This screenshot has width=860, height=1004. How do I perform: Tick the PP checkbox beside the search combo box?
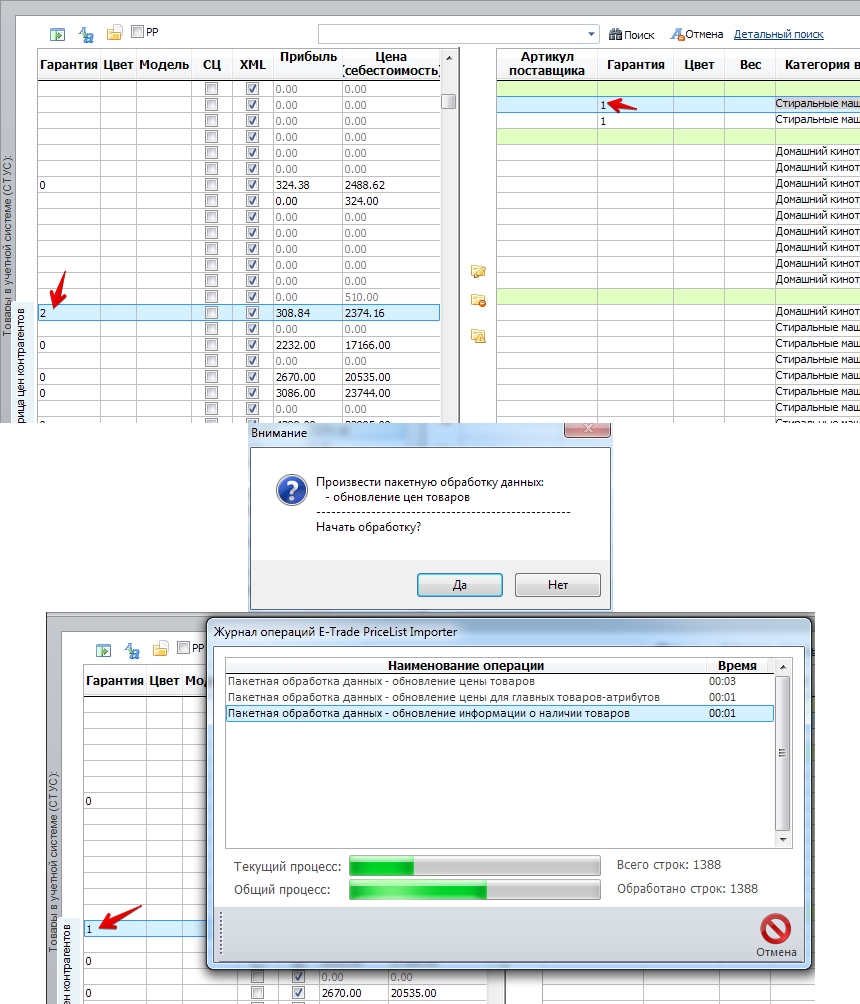137,31
